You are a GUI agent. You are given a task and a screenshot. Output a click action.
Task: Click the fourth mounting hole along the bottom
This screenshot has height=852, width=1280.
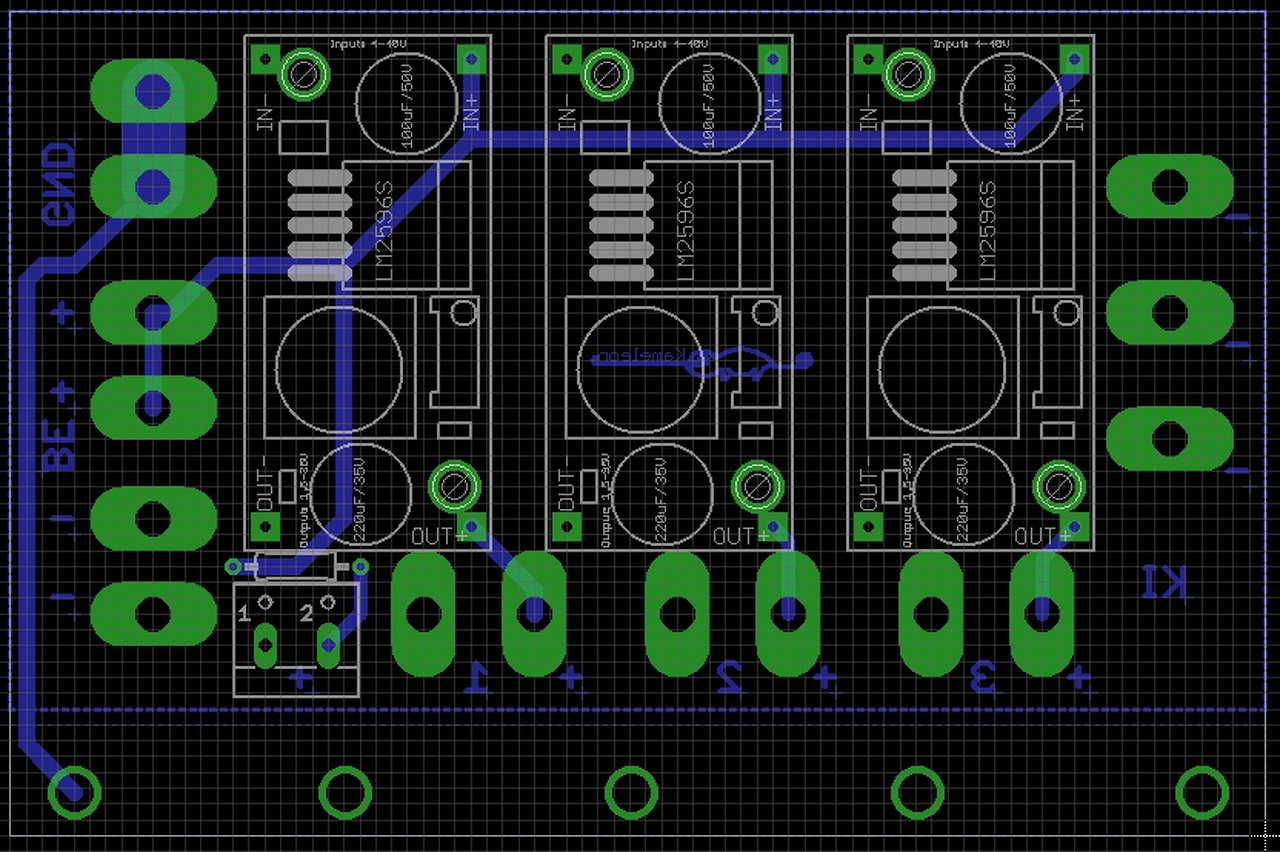(917, 793)
